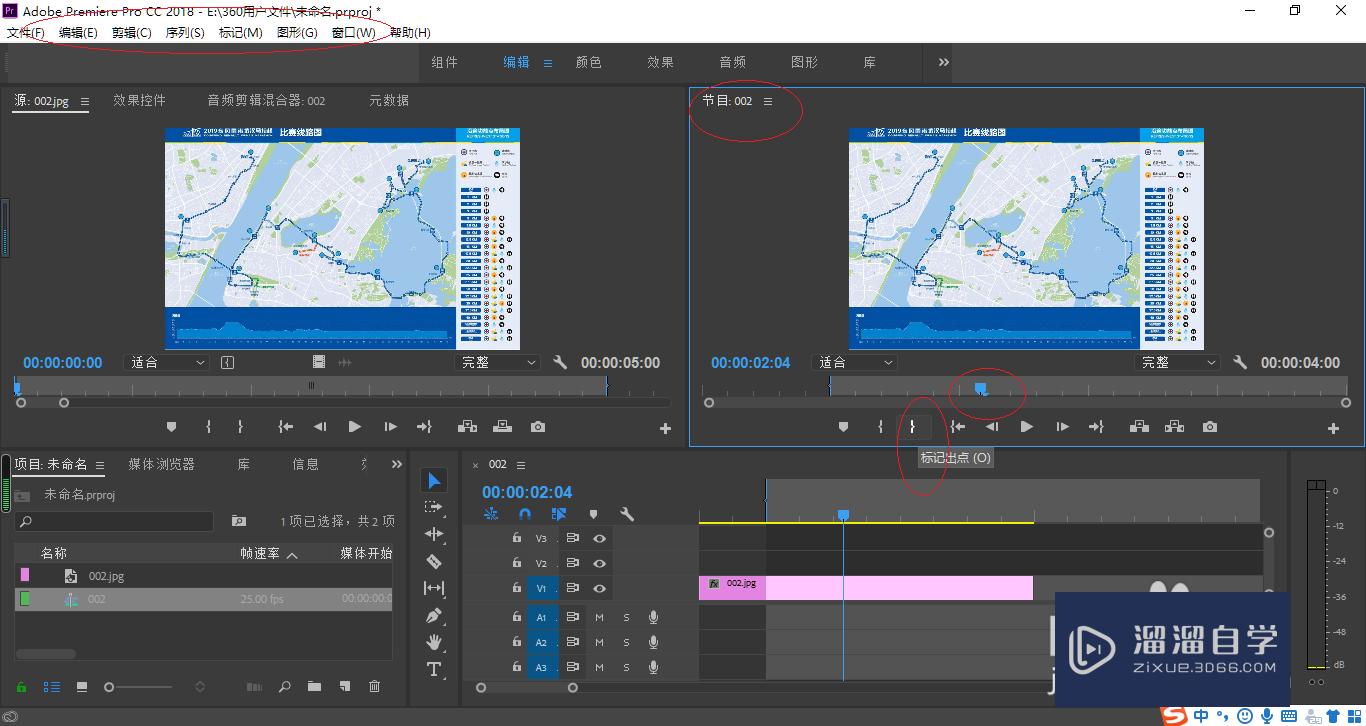
Task: Export frame from Program monitor
Action: pos(1210,427)
